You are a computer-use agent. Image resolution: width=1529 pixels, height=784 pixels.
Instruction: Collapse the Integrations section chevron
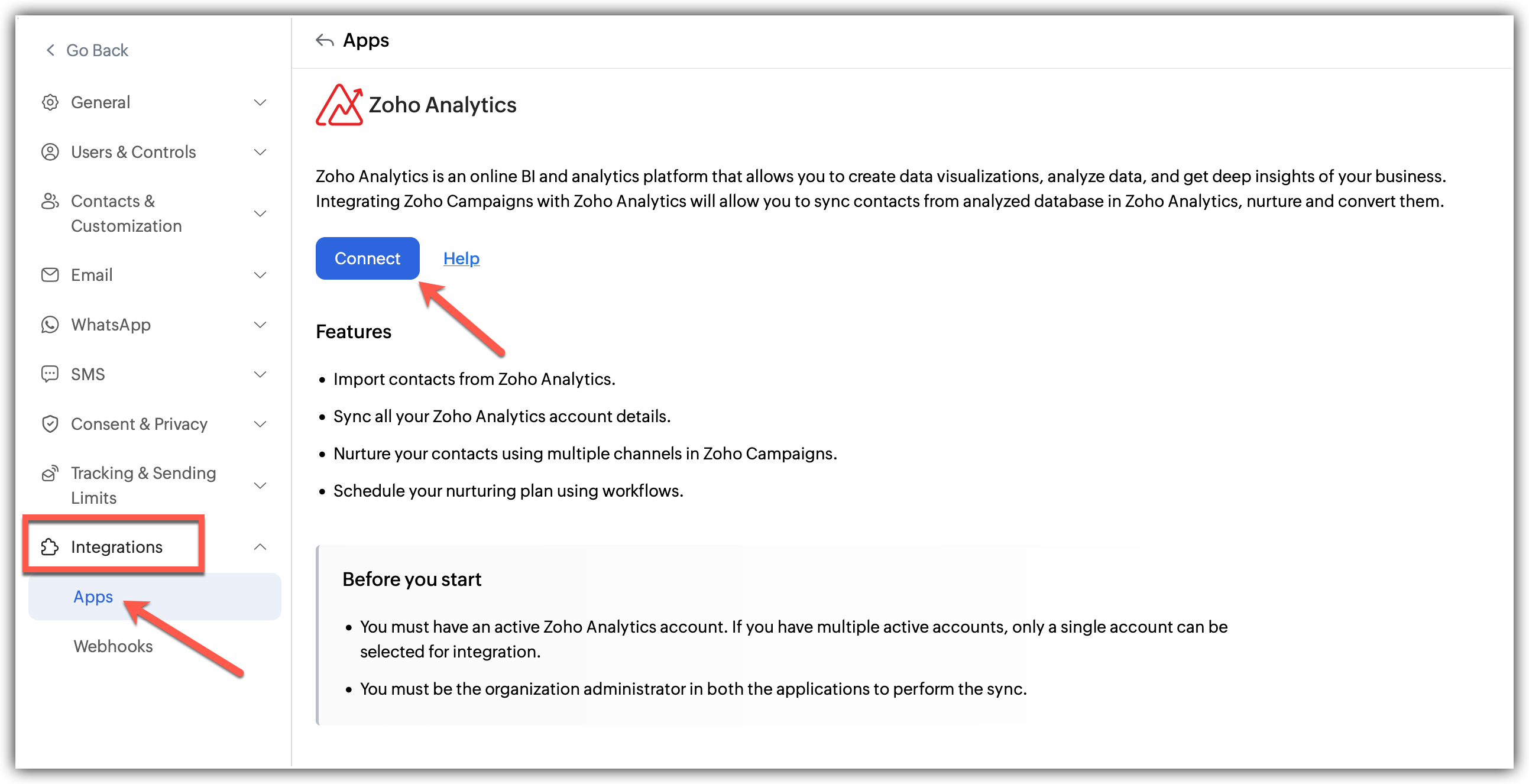260,546
